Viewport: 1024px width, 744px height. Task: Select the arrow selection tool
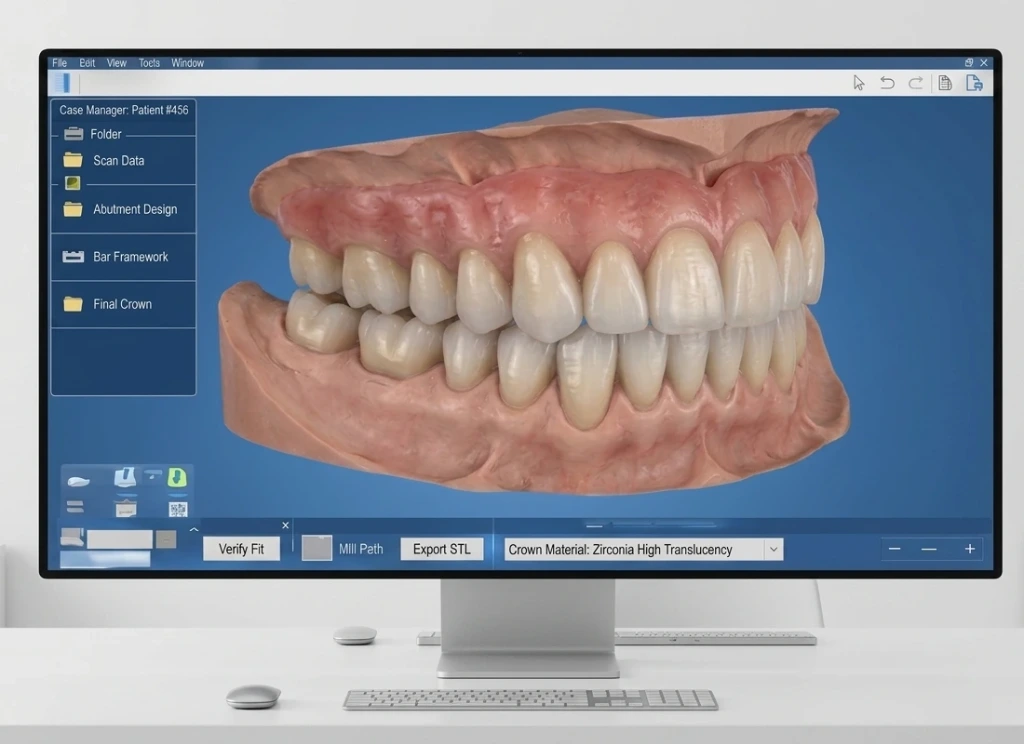click(859, 83)
